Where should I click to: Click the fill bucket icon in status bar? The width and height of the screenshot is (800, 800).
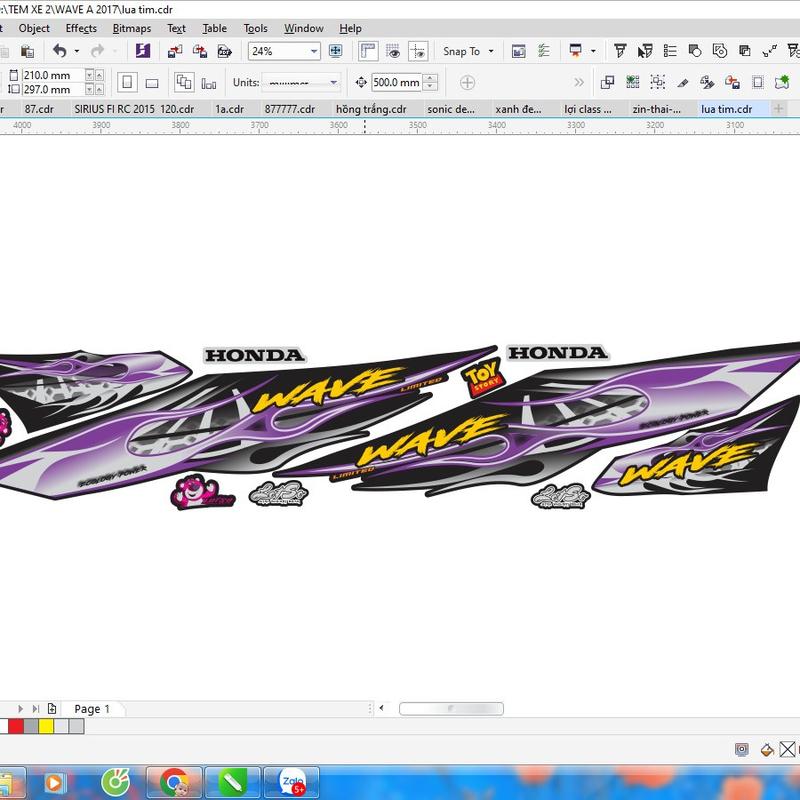767,749
